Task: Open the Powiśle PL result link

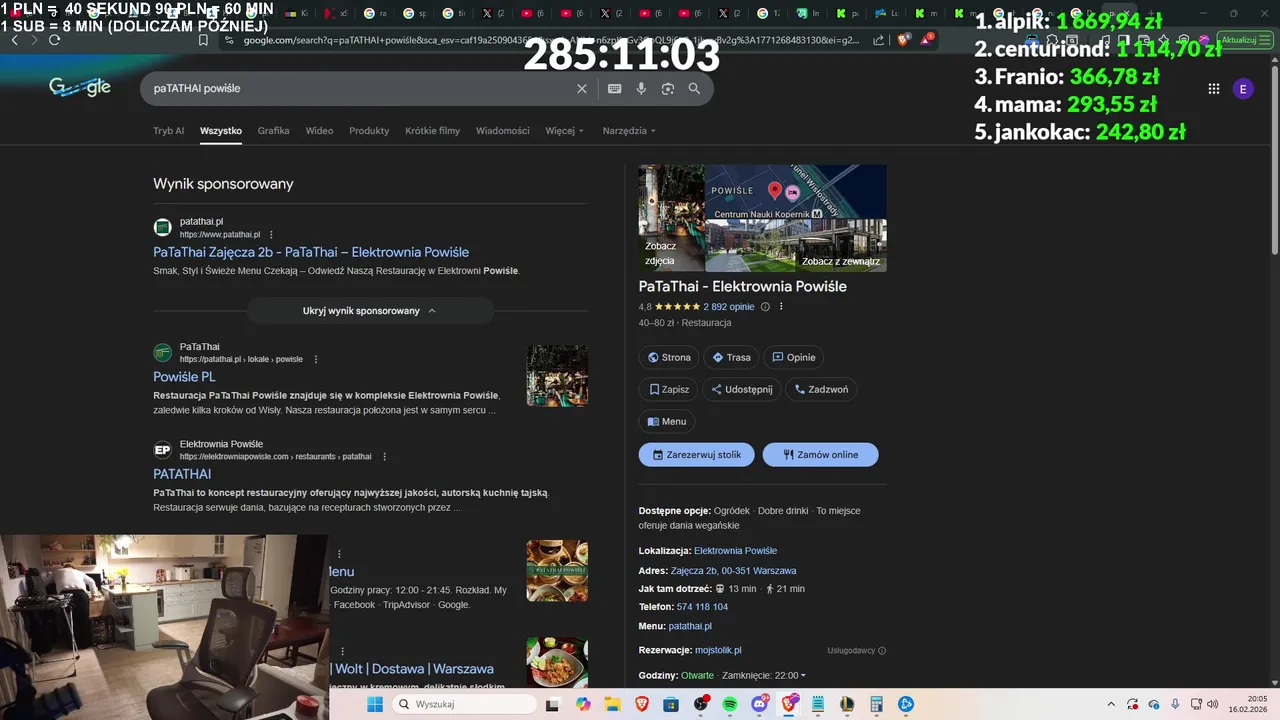Action: (184, 377)
